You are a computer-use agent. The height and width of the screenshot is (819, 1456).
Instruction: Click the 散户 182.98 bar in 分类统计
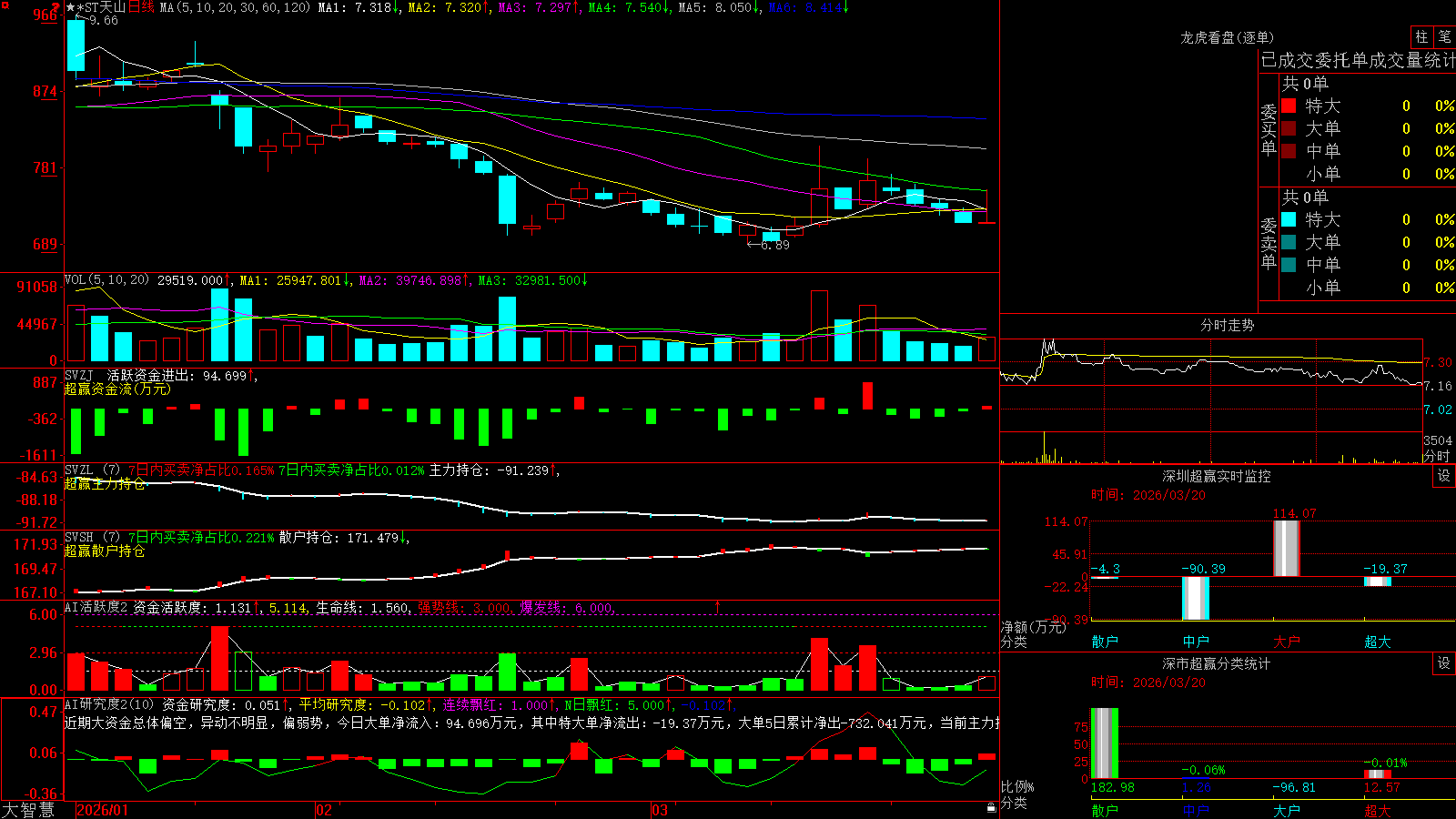click(x=1104, y=743)
